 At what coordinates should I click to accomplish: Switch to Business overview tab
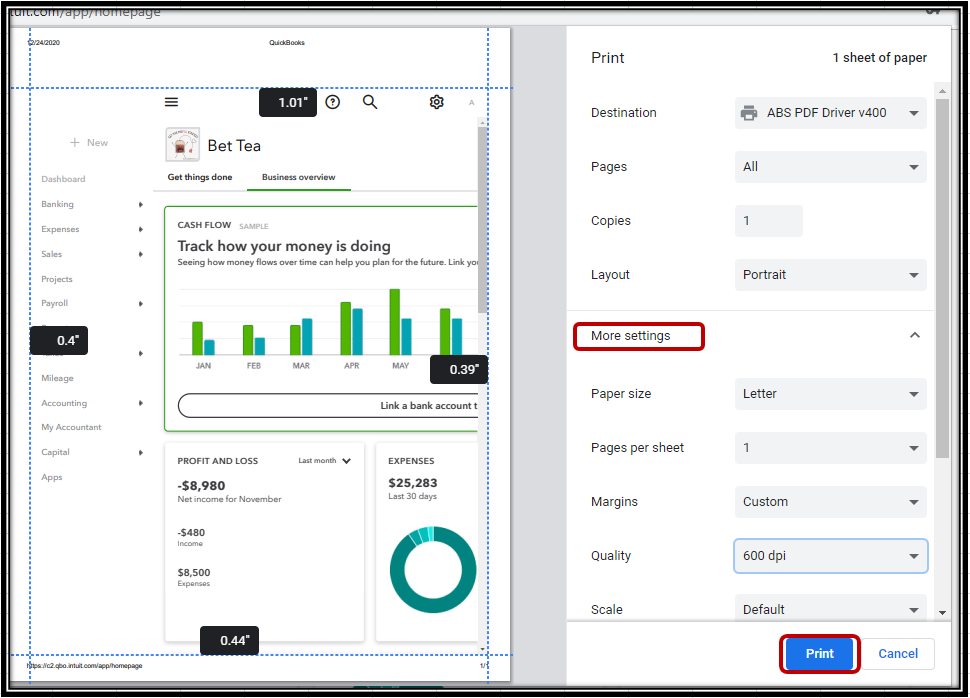pos(299,178)
